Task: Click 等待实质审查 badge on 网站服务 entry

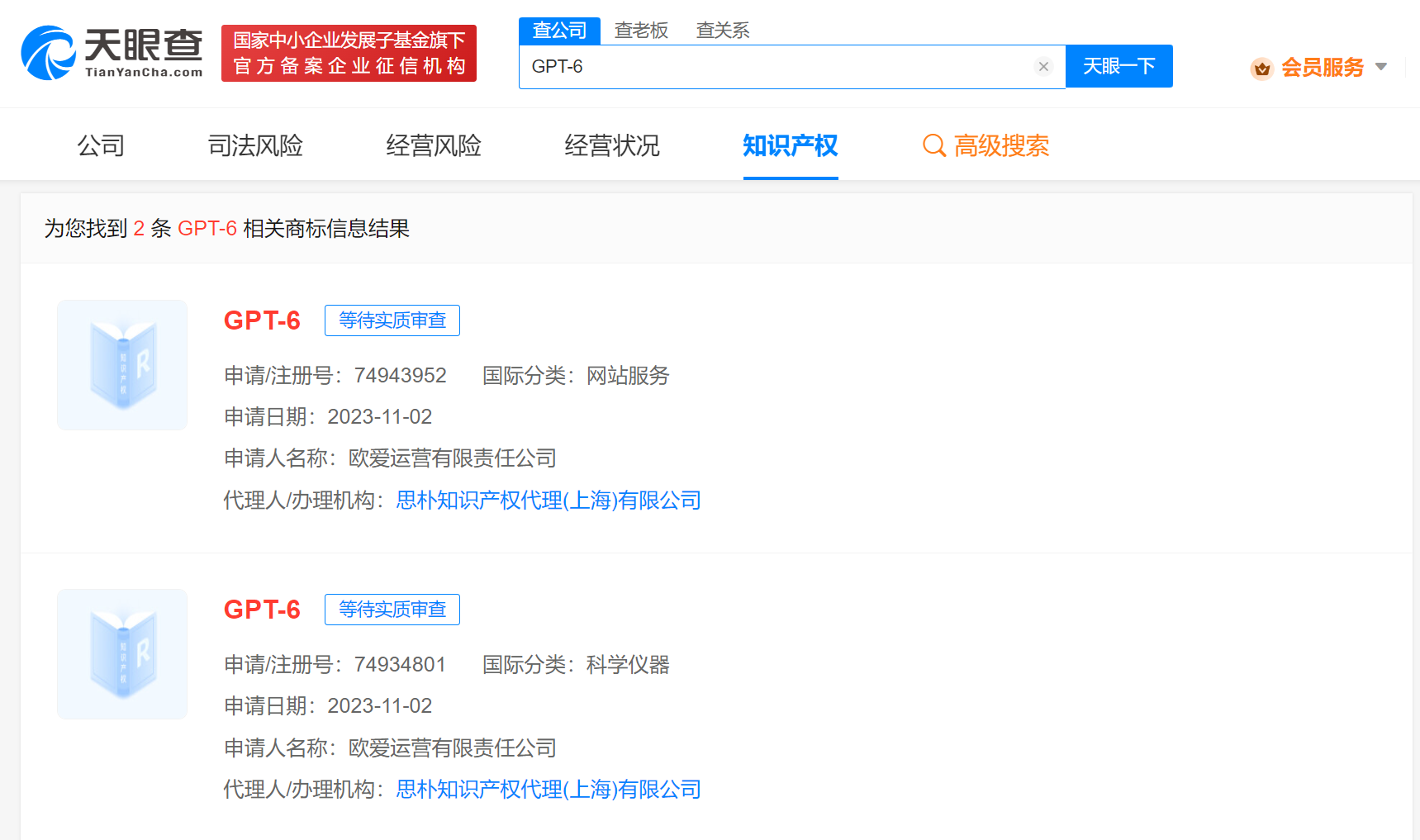Action: point(392,320)
